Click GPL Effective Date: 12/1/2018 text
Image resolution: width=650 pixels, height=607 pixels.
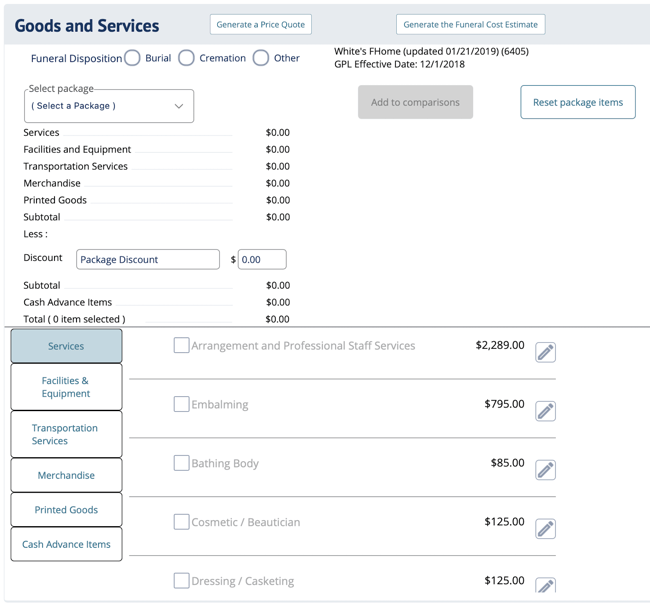(399, 64)
